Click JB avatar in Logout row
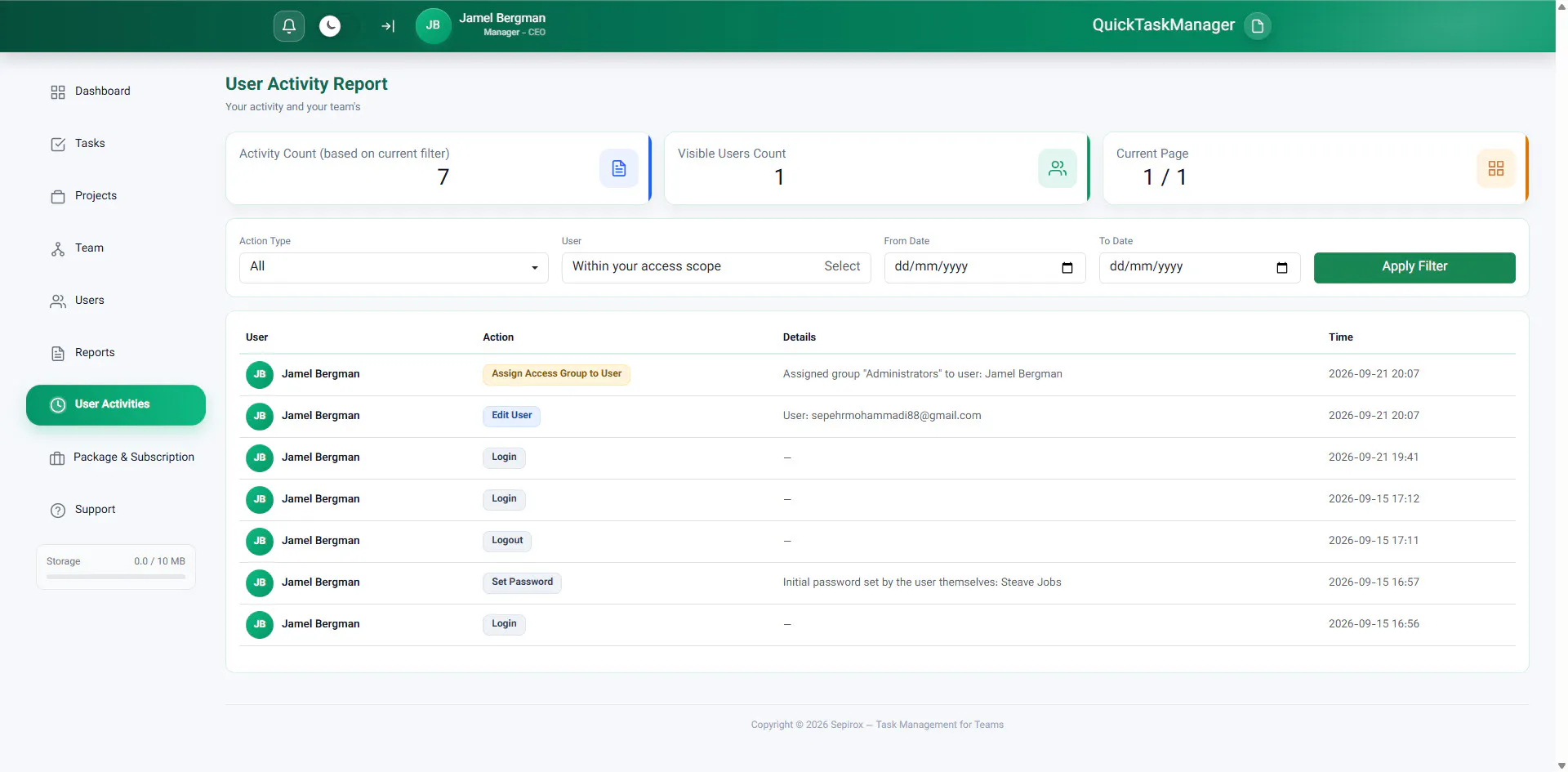Image resolution: width=1568 pixels, height=772 pixels. coord(260,542)
